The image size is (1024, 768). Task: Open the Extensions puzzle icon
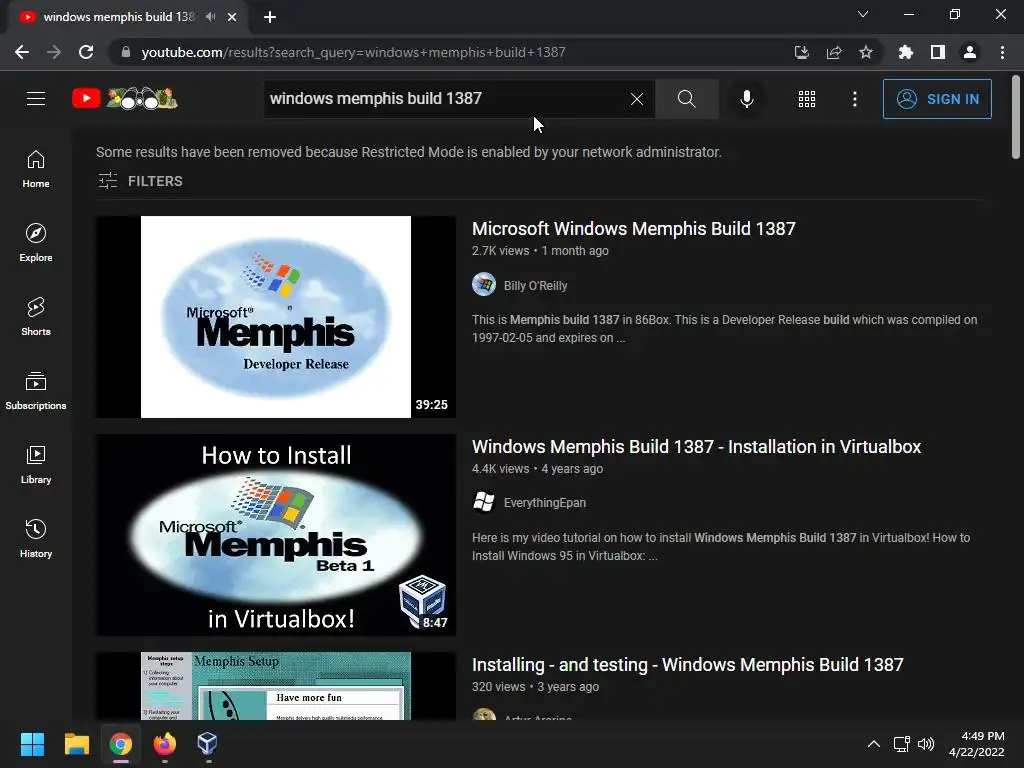click(x=905, y=52)
